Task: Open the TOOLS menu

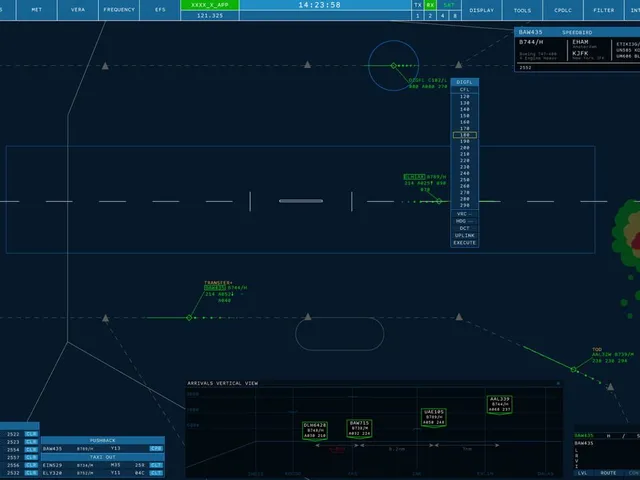Action: click(522, 10)
